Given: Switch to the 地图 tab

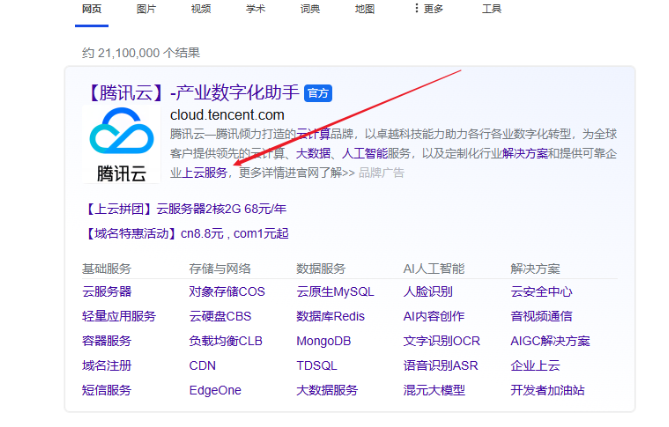Looking at the screenshot, I should pyautogui.click(x=365, y=9).
